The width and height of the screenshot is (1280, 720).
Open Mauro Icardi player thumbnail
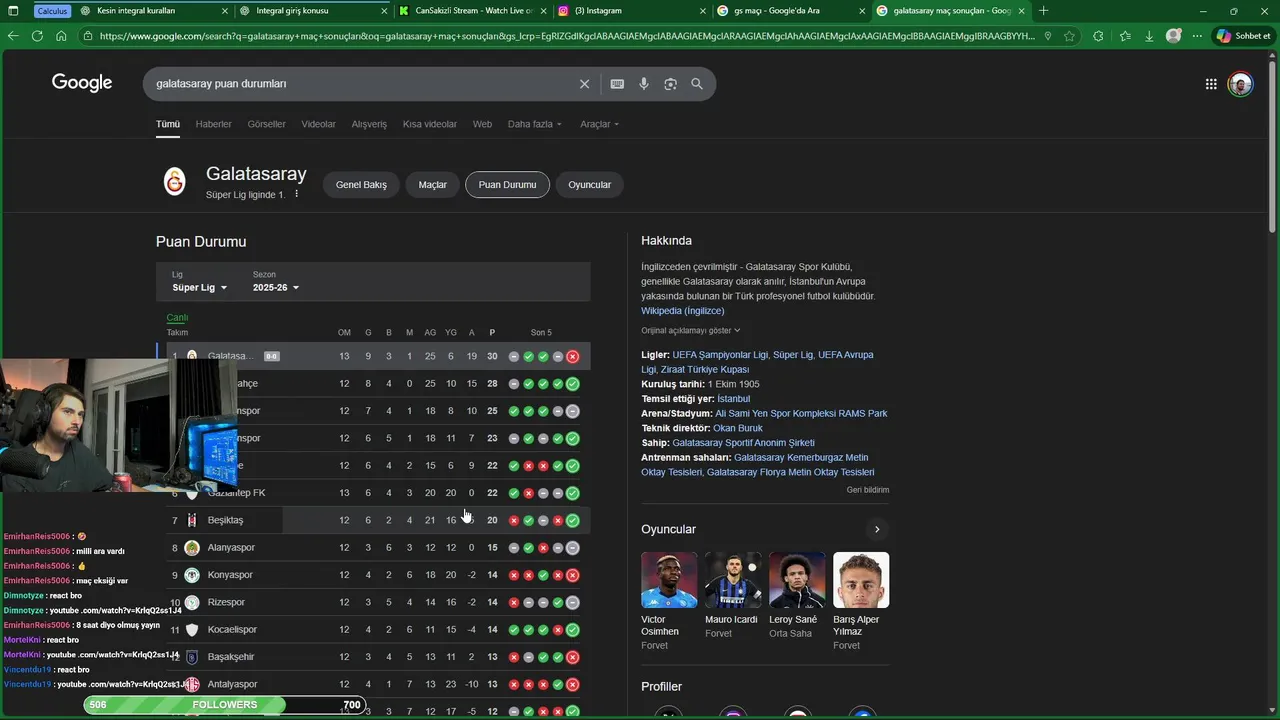tap(733, 580)
